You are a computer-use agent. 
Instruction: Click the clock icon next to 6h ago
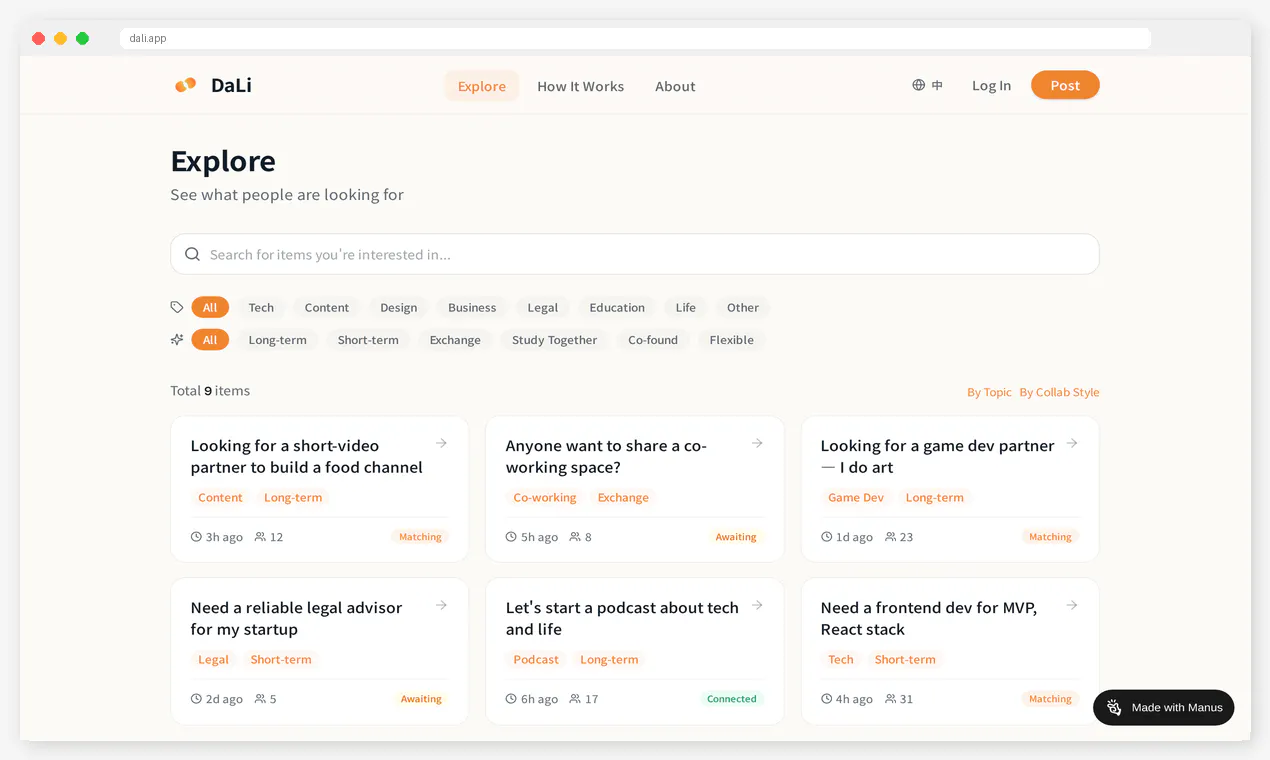click(x=511, y=699)
